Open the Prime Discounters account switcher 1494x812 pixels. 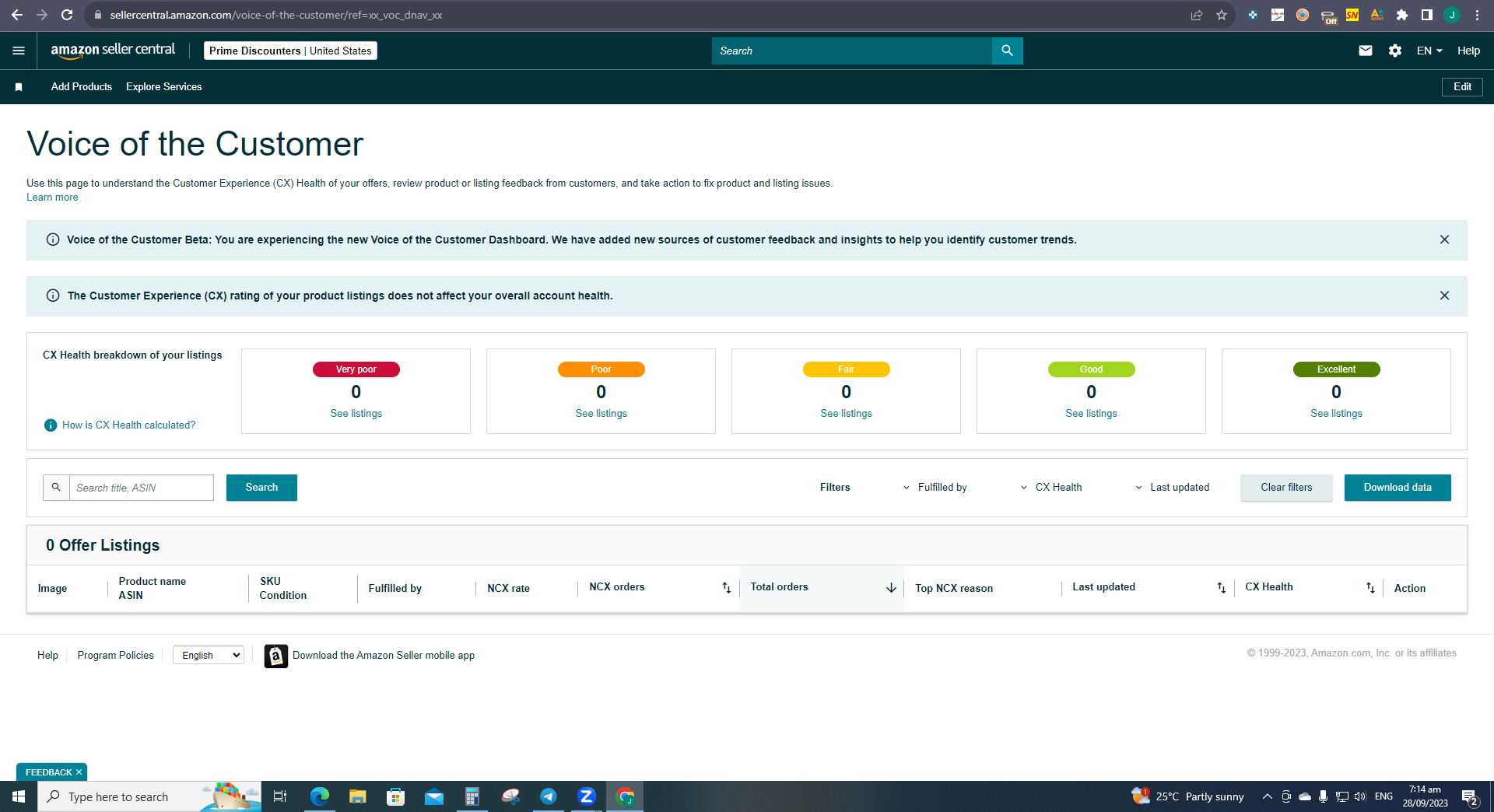[x=290, y=51]
